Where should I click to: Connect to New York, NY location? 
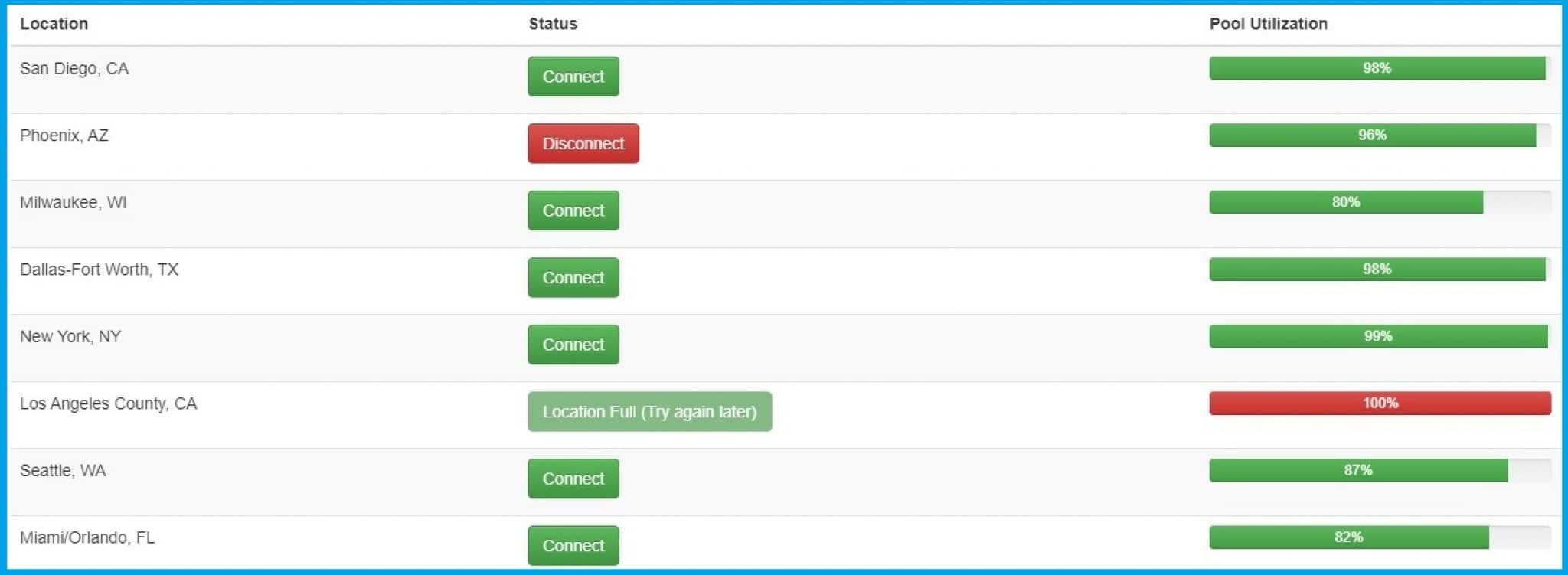coord(573,345)
